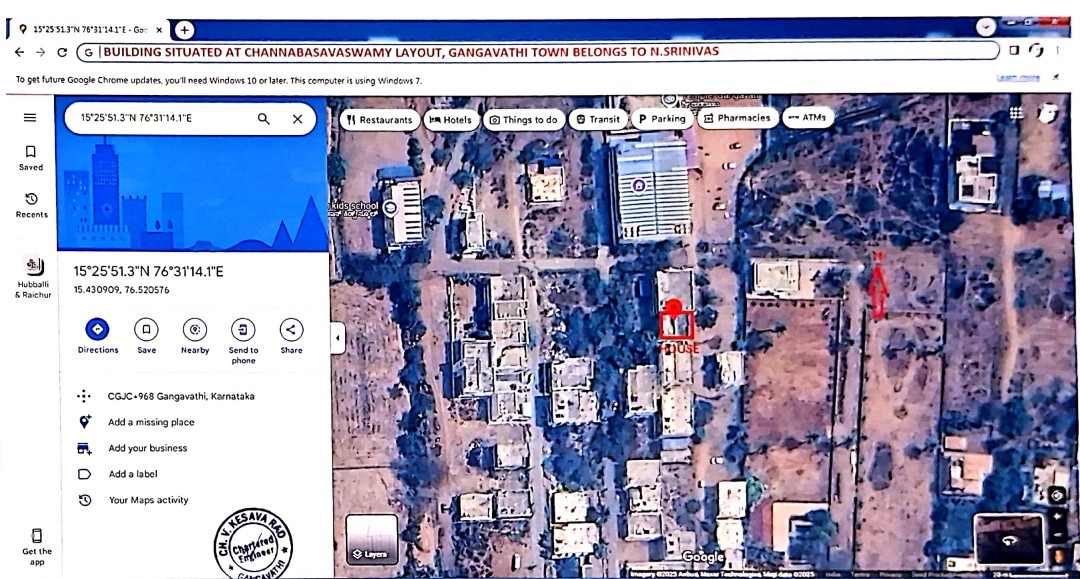
Task: Open a new browser tab with plus
Action: 184,30
